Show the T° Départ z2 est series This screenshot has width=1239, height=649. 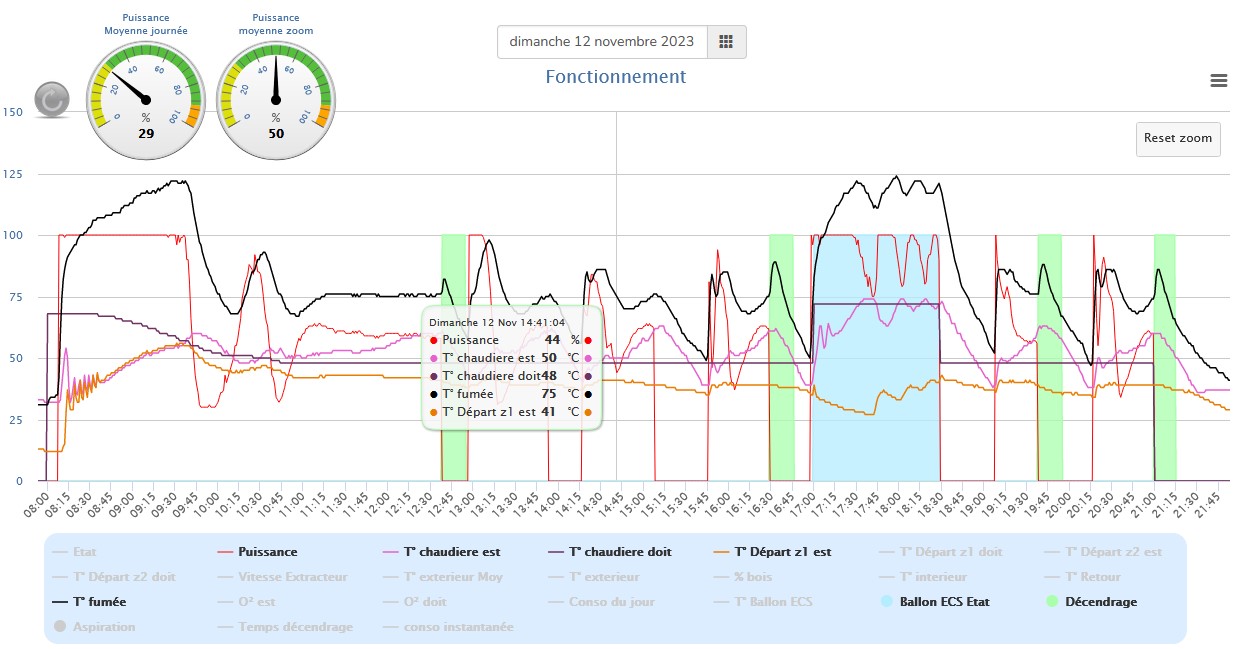[x=1103, y=551]
